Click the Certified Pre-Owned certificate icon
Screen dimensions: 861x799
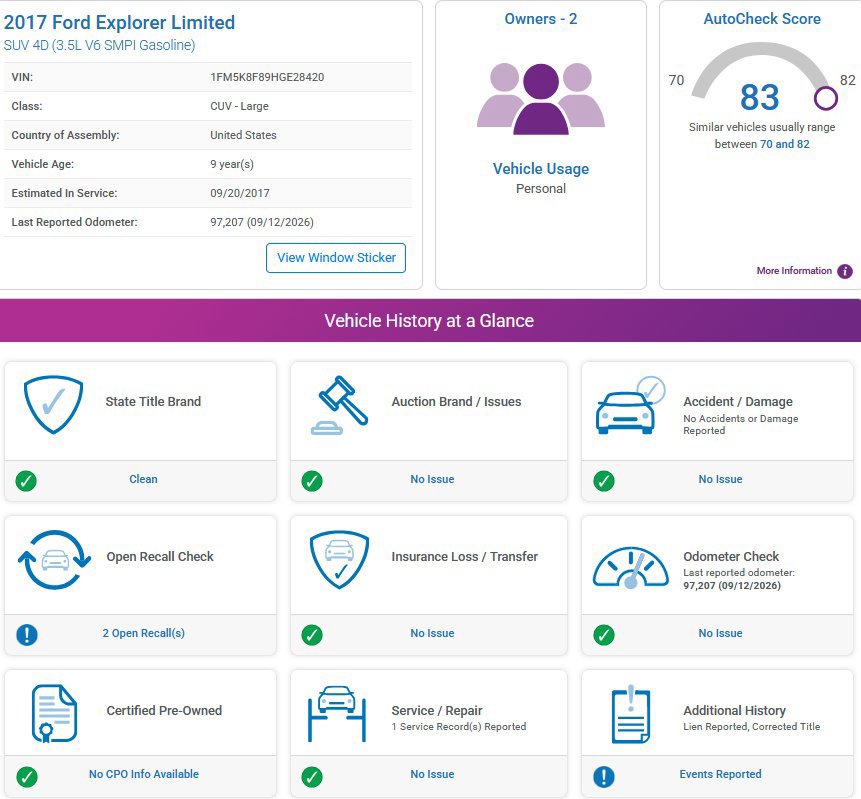click(54, 713)
